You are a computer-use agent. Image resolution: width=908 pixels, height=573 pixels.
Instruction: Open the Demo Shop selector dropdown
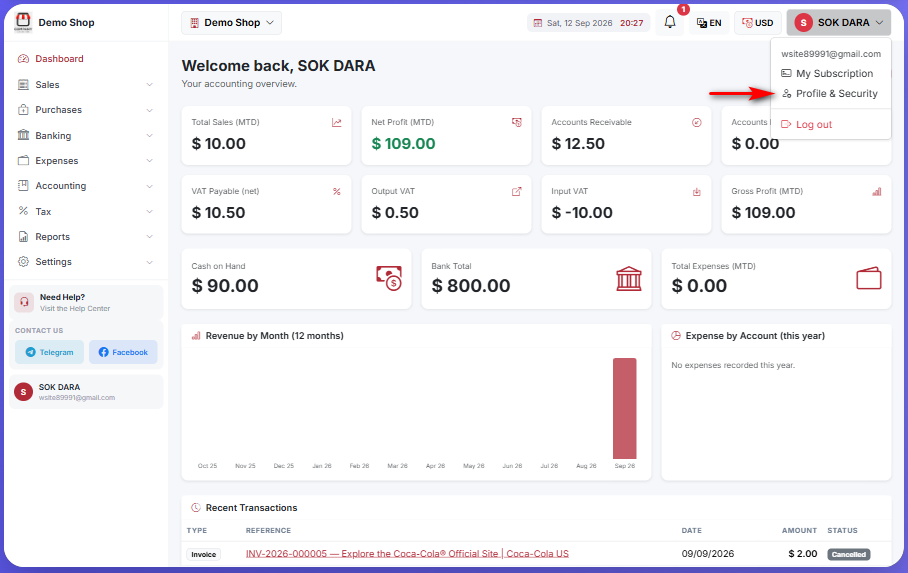click(x=232, y=23)
